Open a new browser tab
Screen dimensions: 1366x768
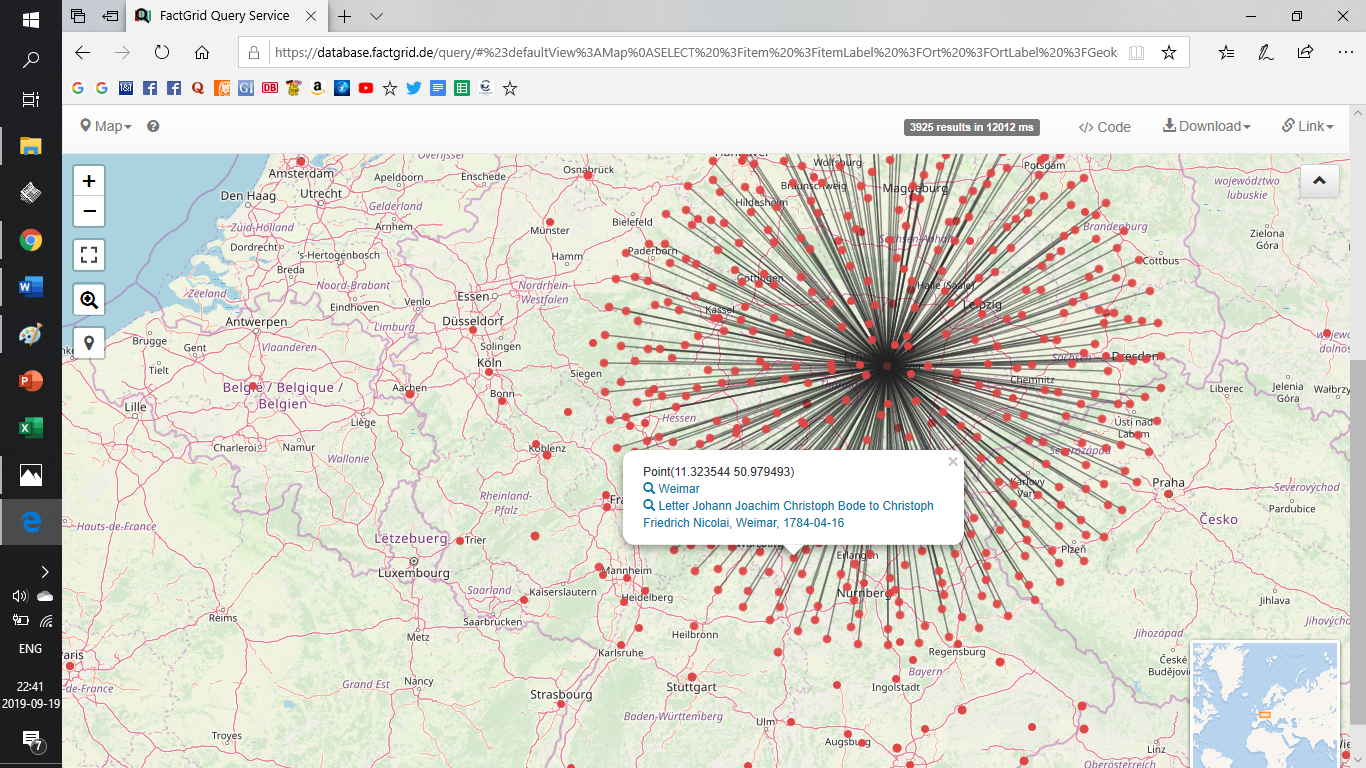[x=345, y=16]
